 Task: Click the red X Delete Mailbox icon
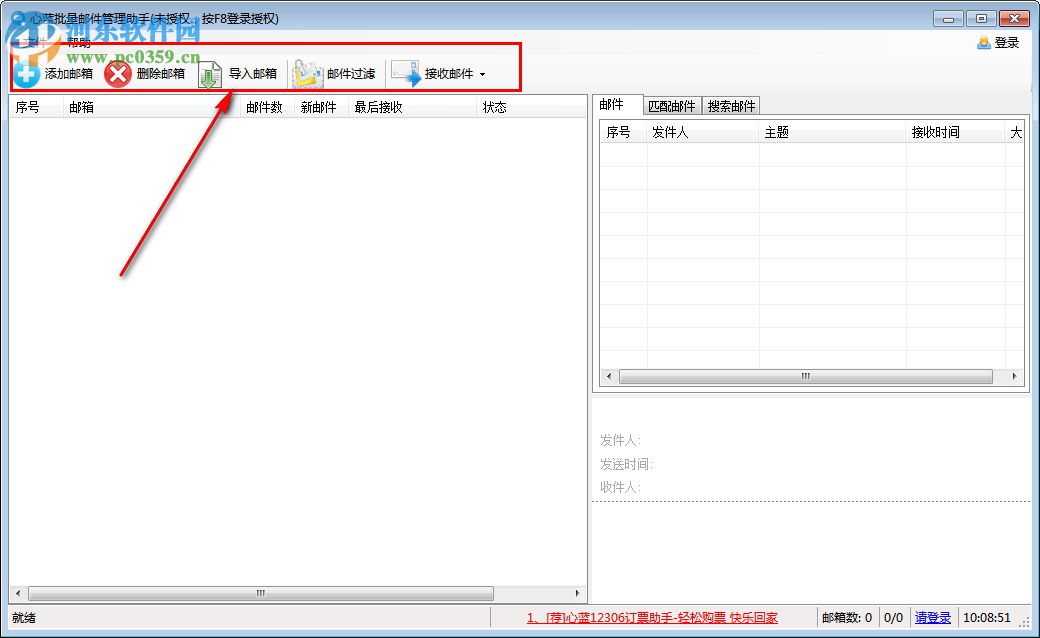118,74
